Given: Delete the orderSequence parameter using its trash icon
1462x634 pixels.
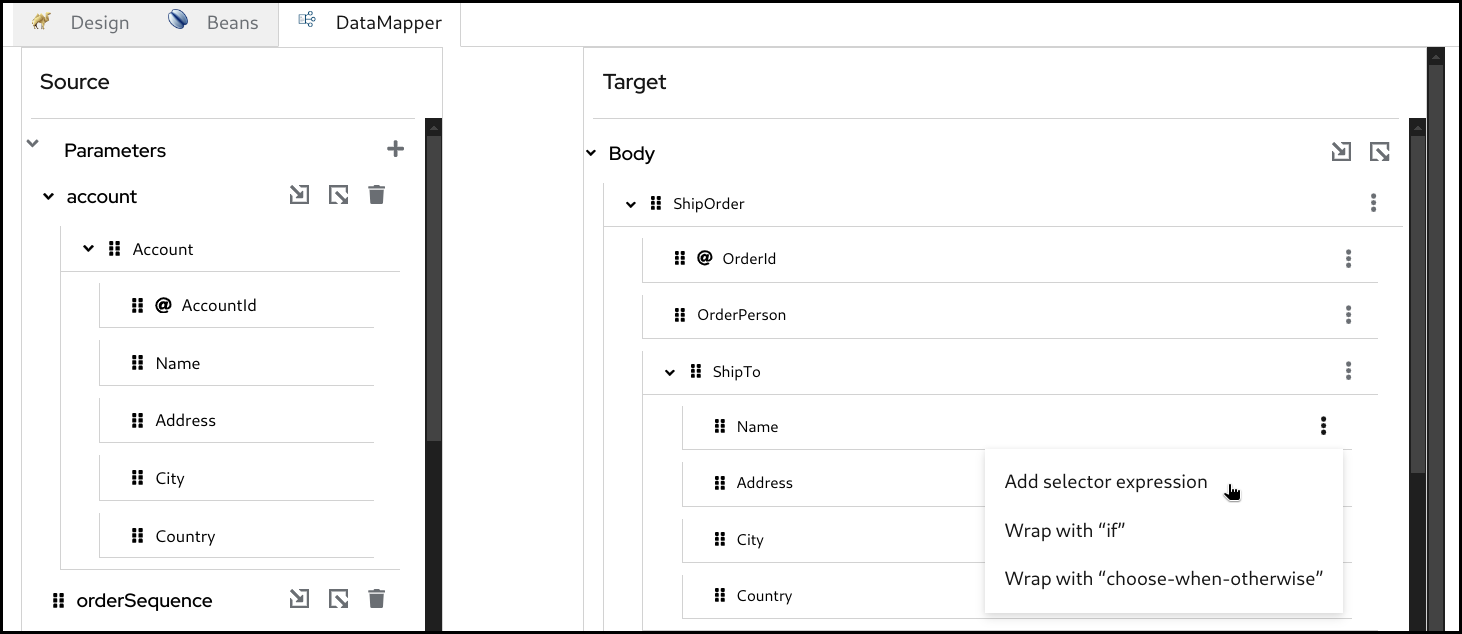Looking at the screenshot, I should 376,599.
